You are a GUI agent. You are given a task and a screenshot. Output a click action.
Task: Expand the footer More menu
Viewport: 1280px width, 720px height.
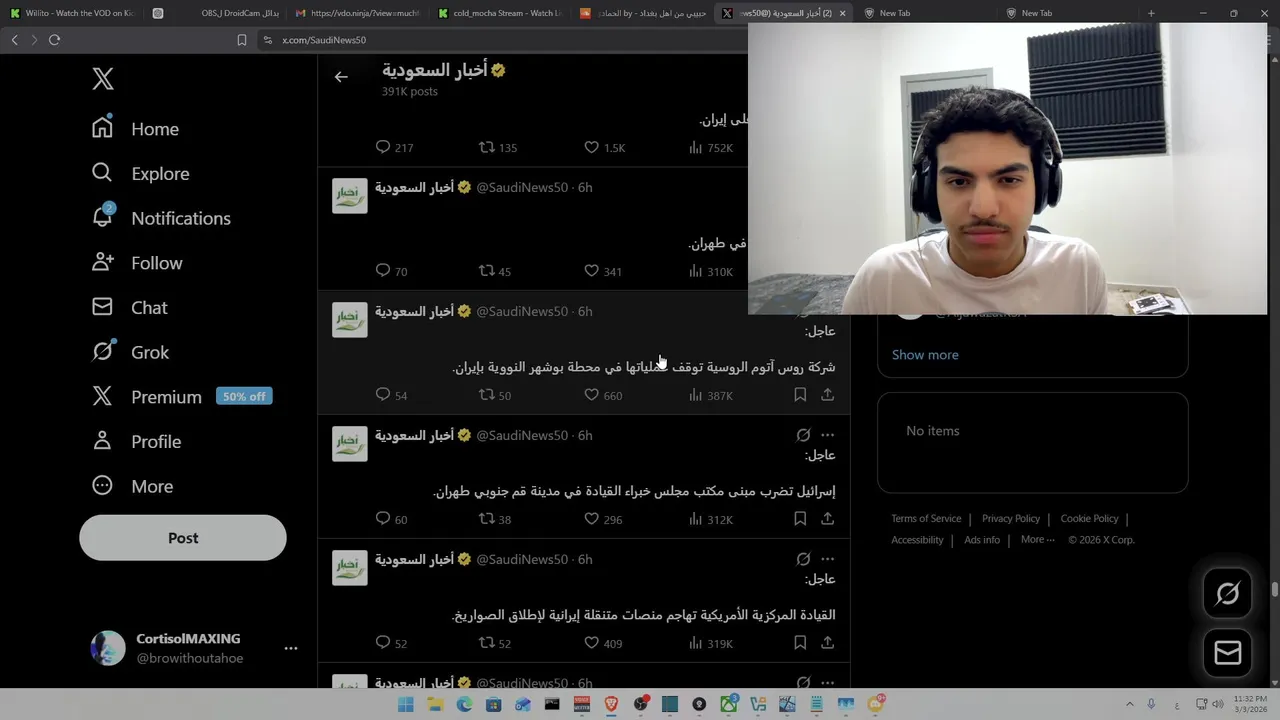pos(1037,540)
